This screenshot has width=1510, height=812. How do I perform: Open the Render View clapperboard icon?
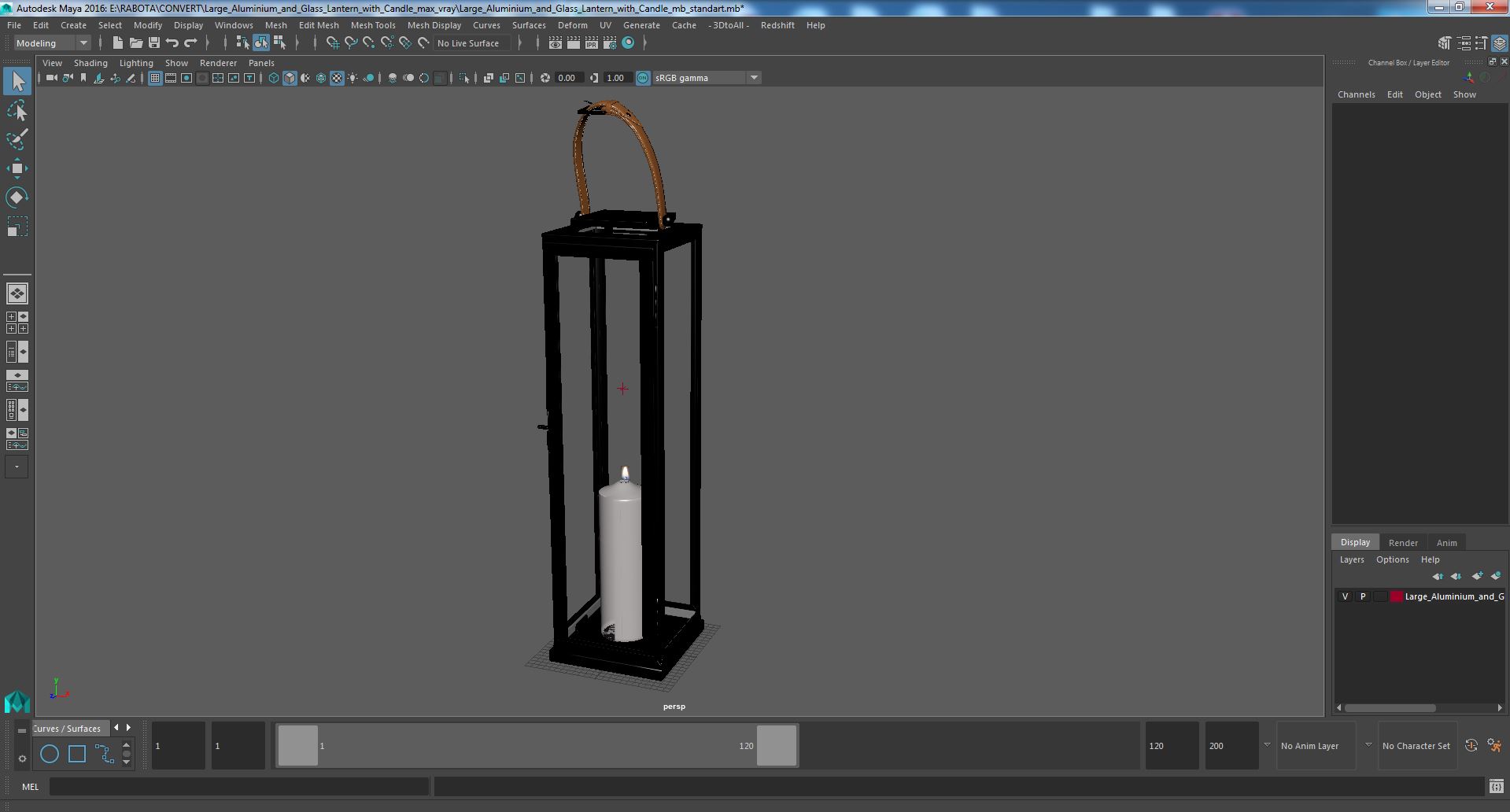coord(555,43)
